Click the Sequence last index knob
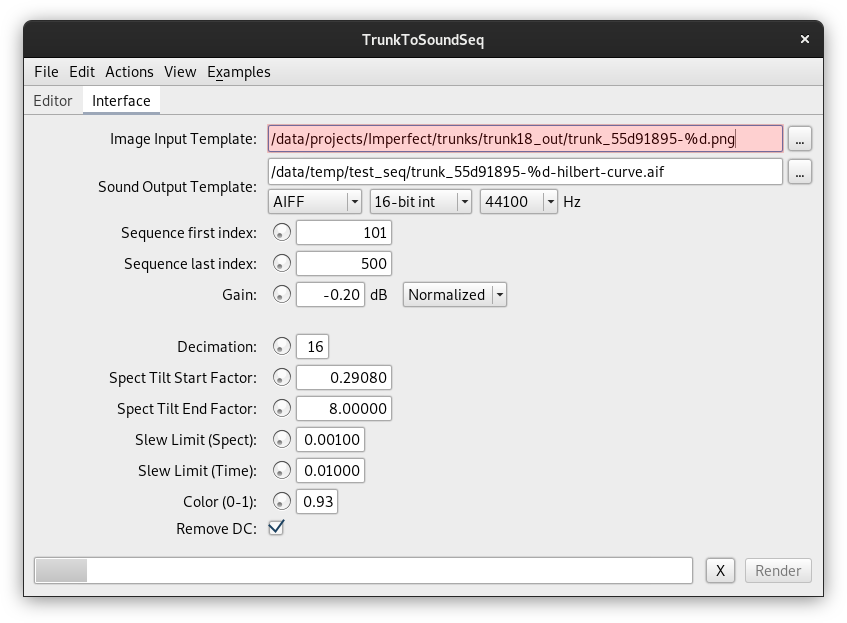Screen dimensions: 847x623 coord(282,264)
